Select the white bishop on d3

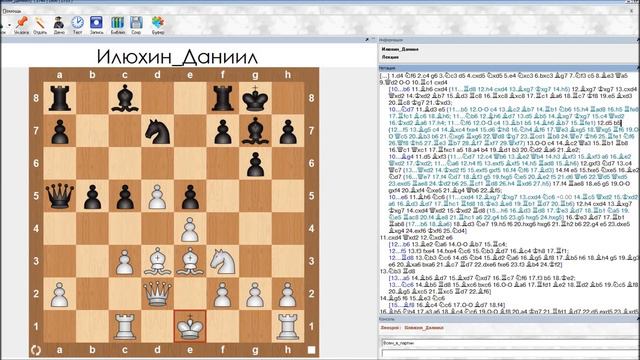[158, 261]
